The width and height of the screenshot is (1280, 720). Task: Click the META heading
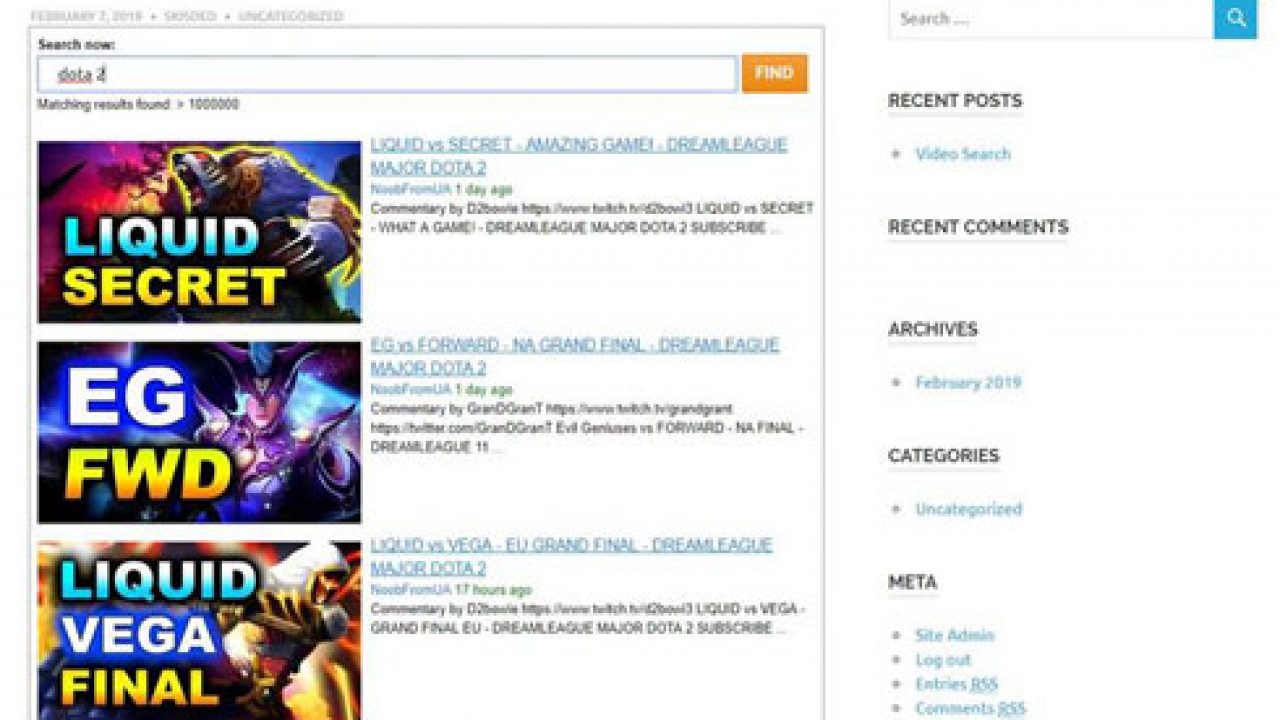pos(912,582)
